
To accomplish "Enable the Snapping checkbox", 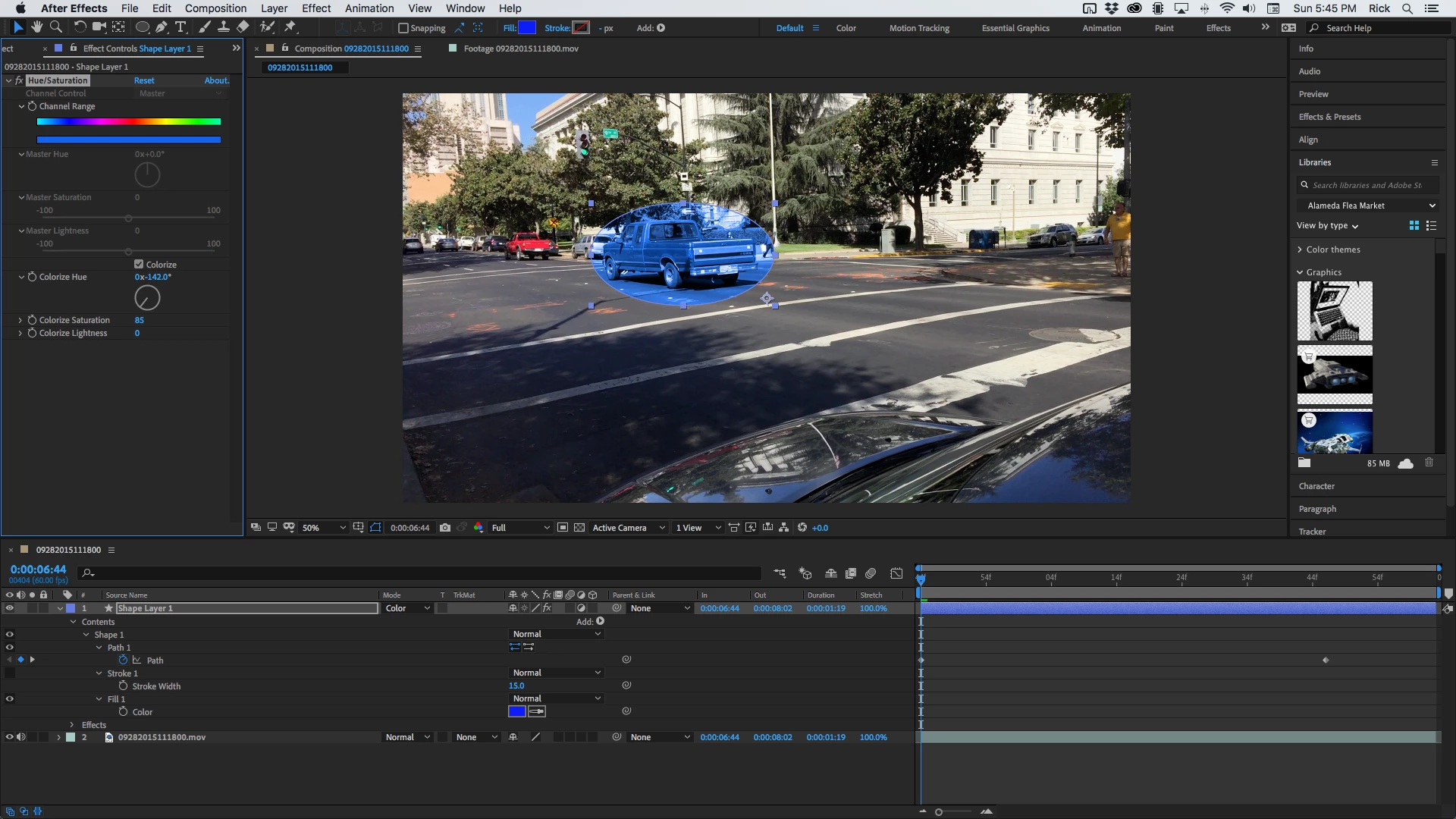I will coord(403,28).
